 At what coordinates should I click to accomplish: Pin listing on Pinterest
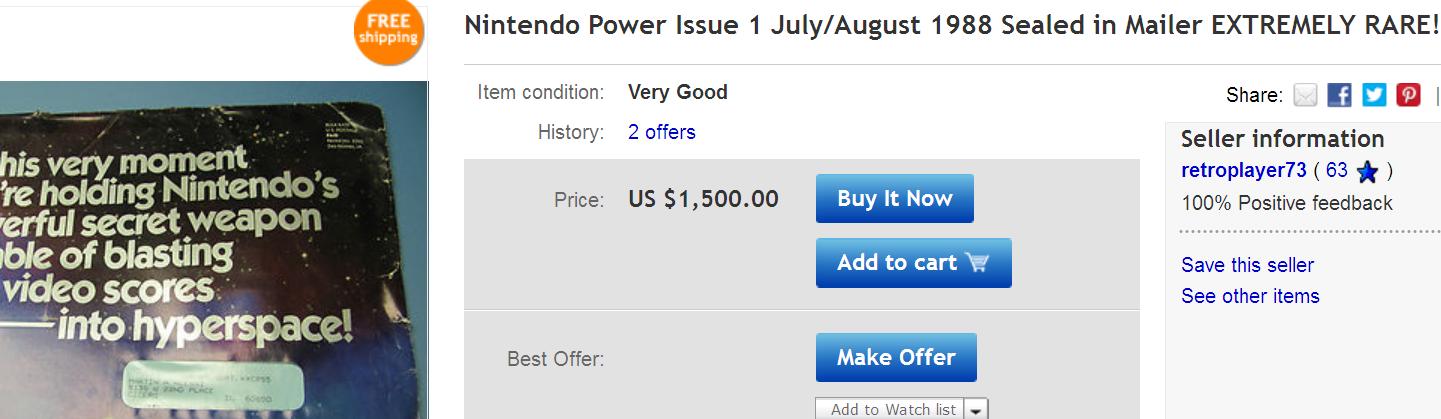(x=1408, y=95)
